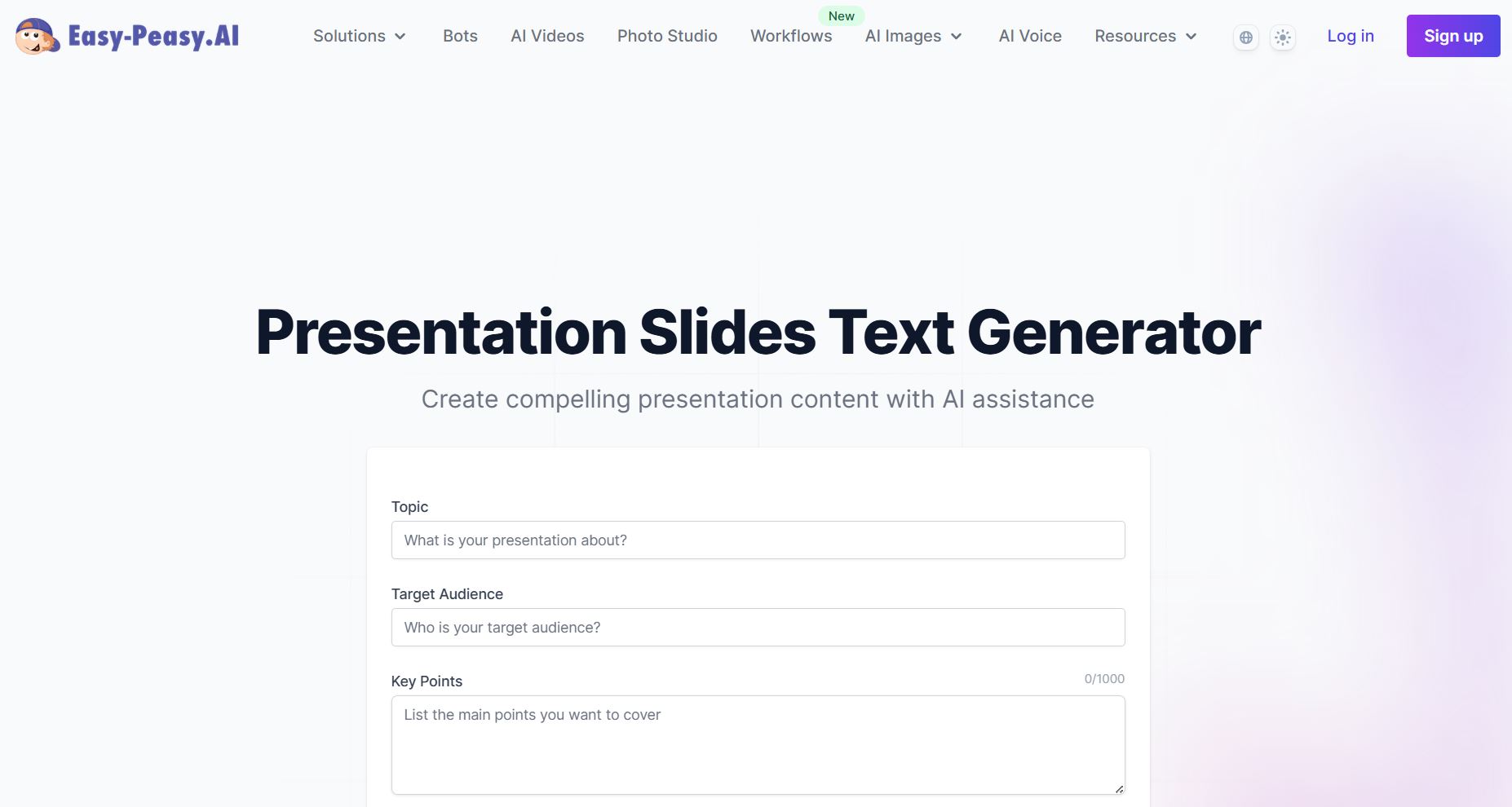Expand the Resources dropdown chevron

(1191, 37)
